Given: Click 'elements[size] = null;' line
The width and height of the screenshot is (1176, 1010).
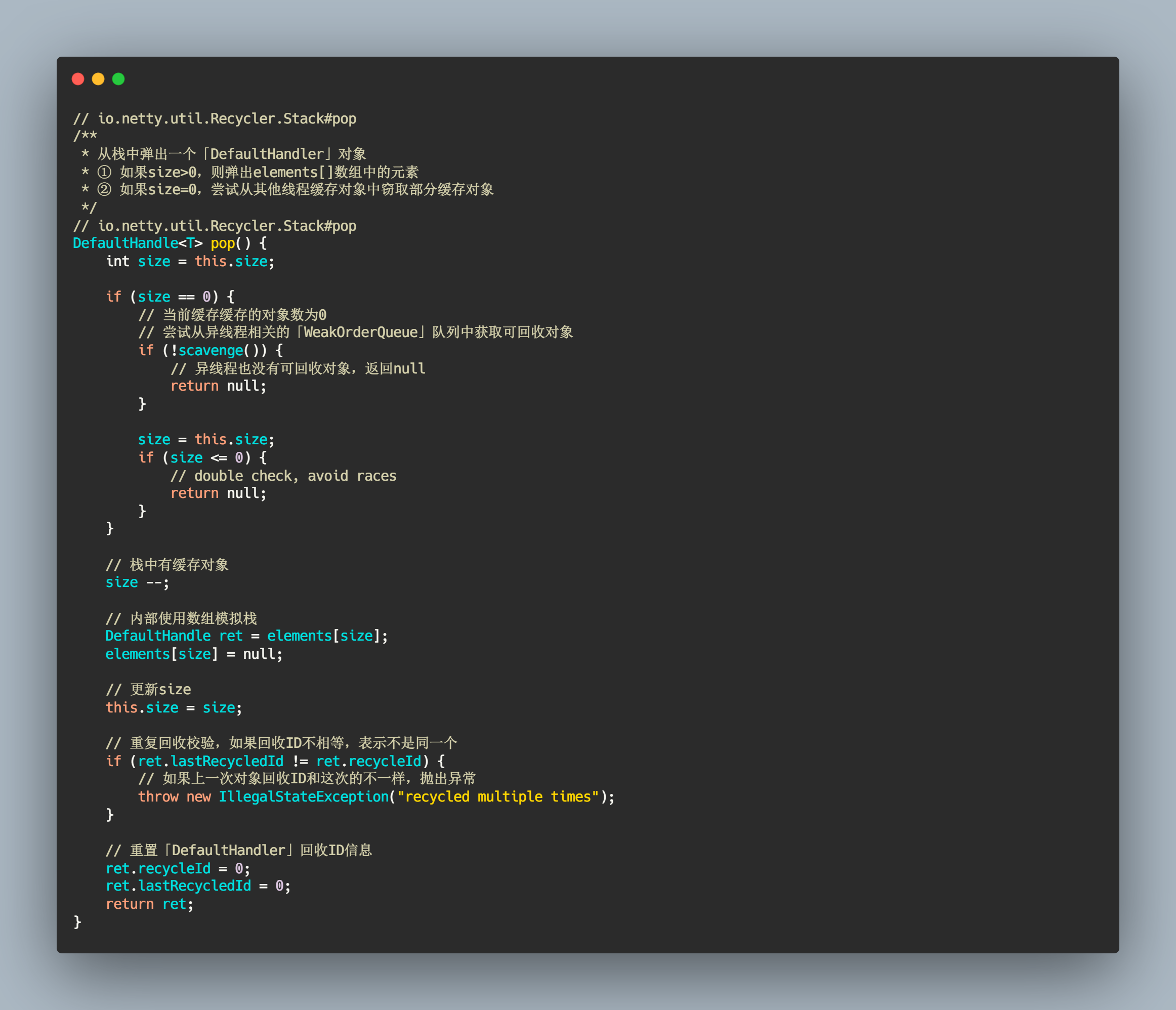Looking at the screenshot, I should 193,654.
